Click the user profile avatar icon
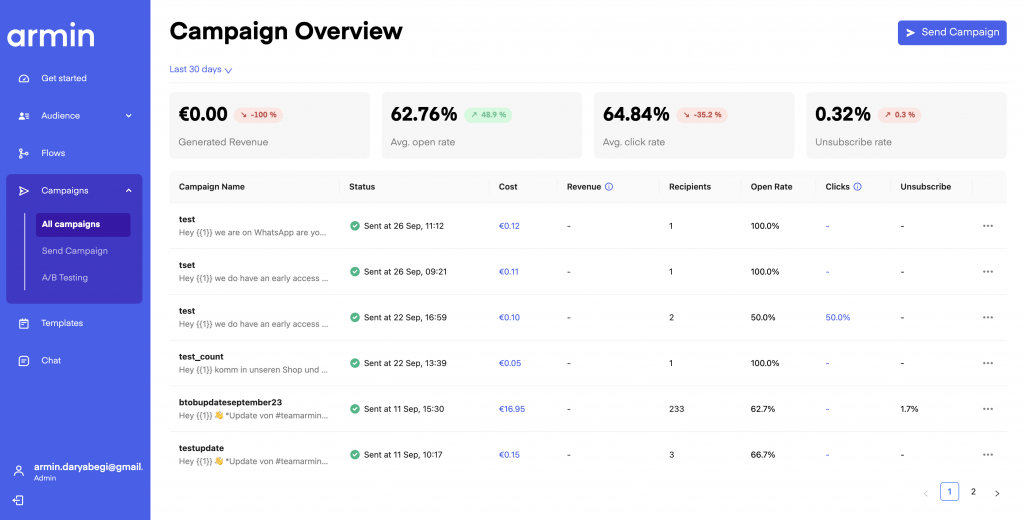Image resolution: width=1024 pixels, height=520 pixels. click(x=18, y=471)
